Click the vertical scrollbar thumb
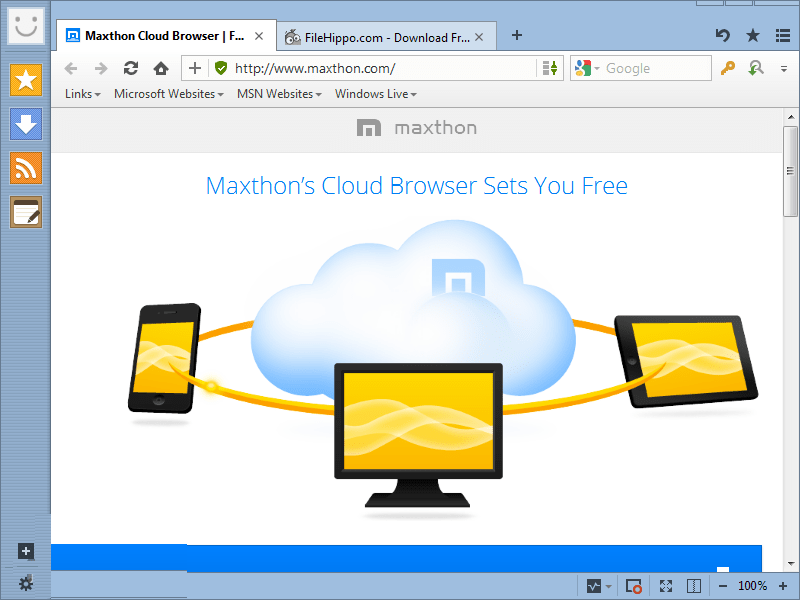Viewport: 800px width, 600px height. (x=791, y=171)
